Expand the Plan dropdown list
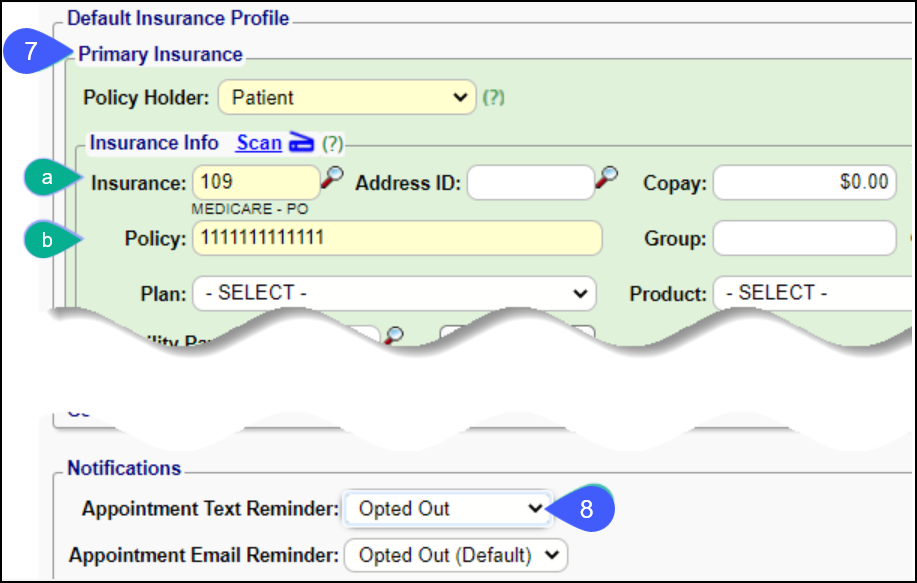917x583 pixels. (394, 293)
